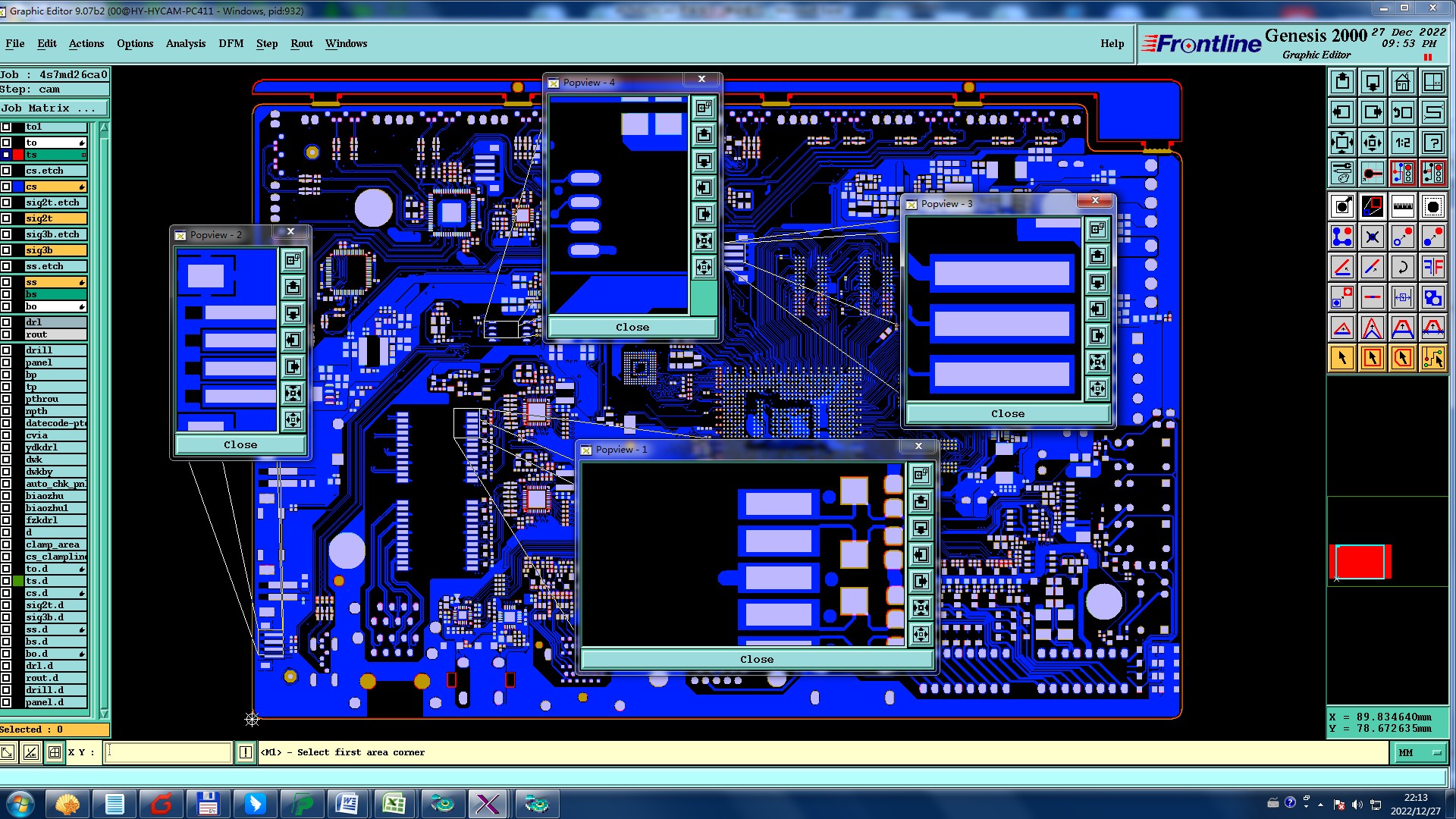Toggle the ss layer checkbox
1456x819 pixels.
click(x=6, y=282)
